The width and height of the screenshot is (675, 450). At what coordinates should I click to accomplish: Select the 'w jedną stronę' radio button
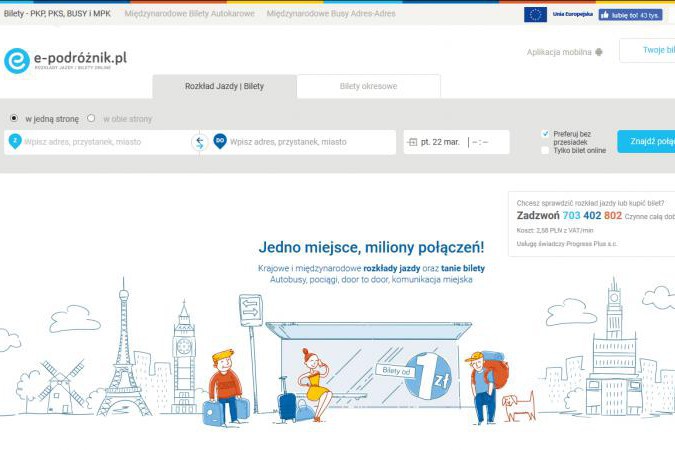(14, 118)
